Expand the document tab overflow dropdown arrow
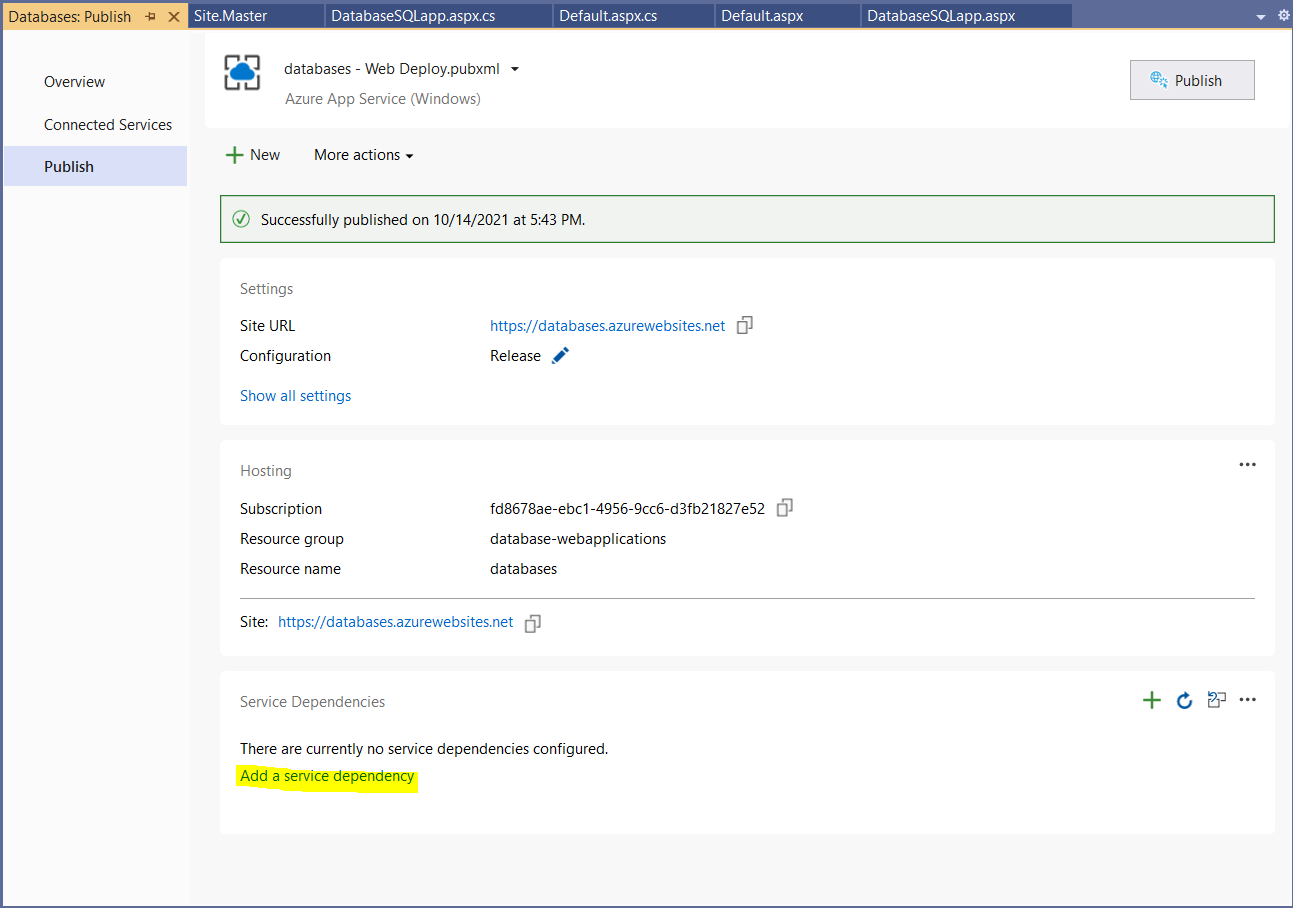Image resolution: width=1293 pixels, height=908 pixels. [x=1262, y=17]
